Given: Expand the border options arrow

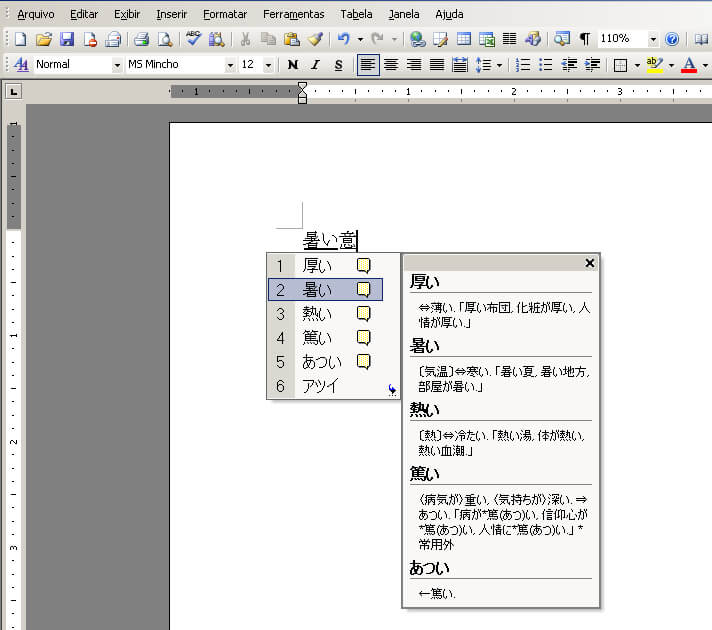Looking at the screenshot, I should click(637, 65).
